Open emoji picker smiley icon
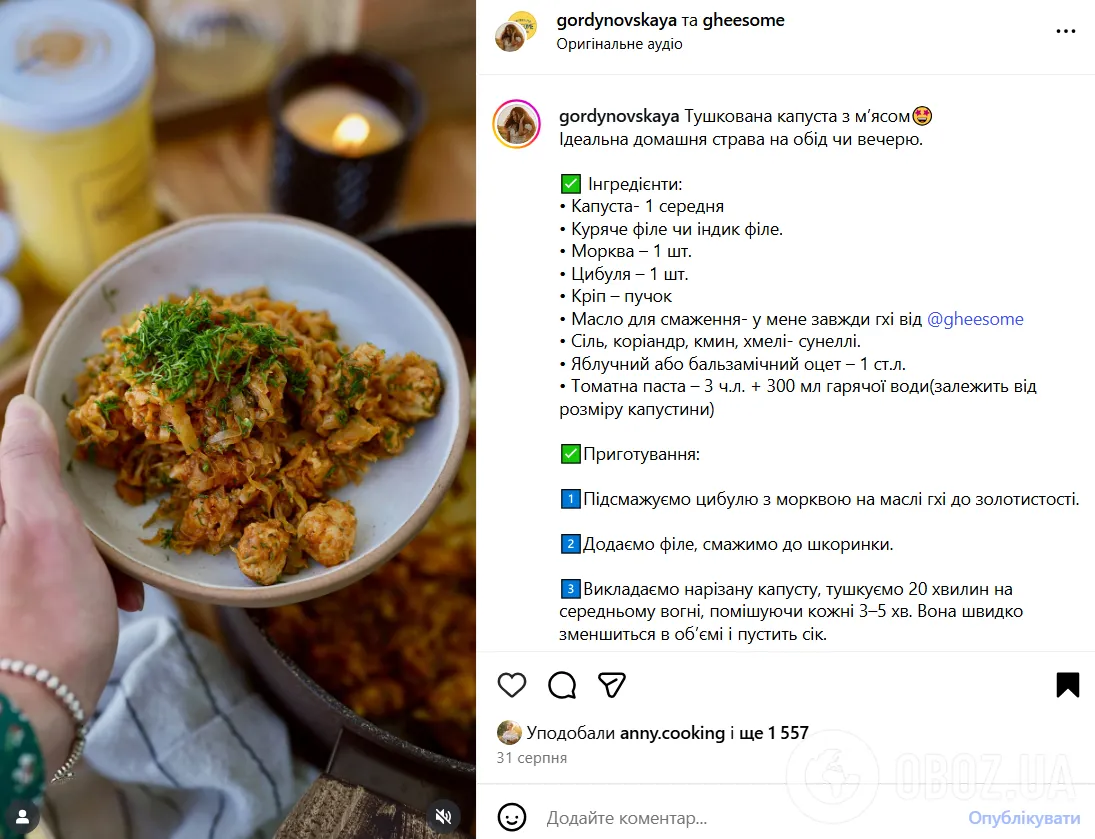Viewport: 1095px width, 839px height. [x=512, y=817]
